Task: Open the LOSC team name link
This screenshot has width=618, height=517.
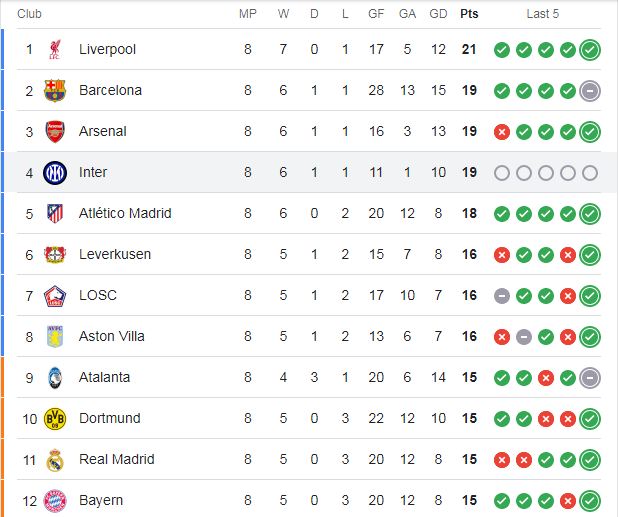Action: pyautogui.click(x=98, y=295)
